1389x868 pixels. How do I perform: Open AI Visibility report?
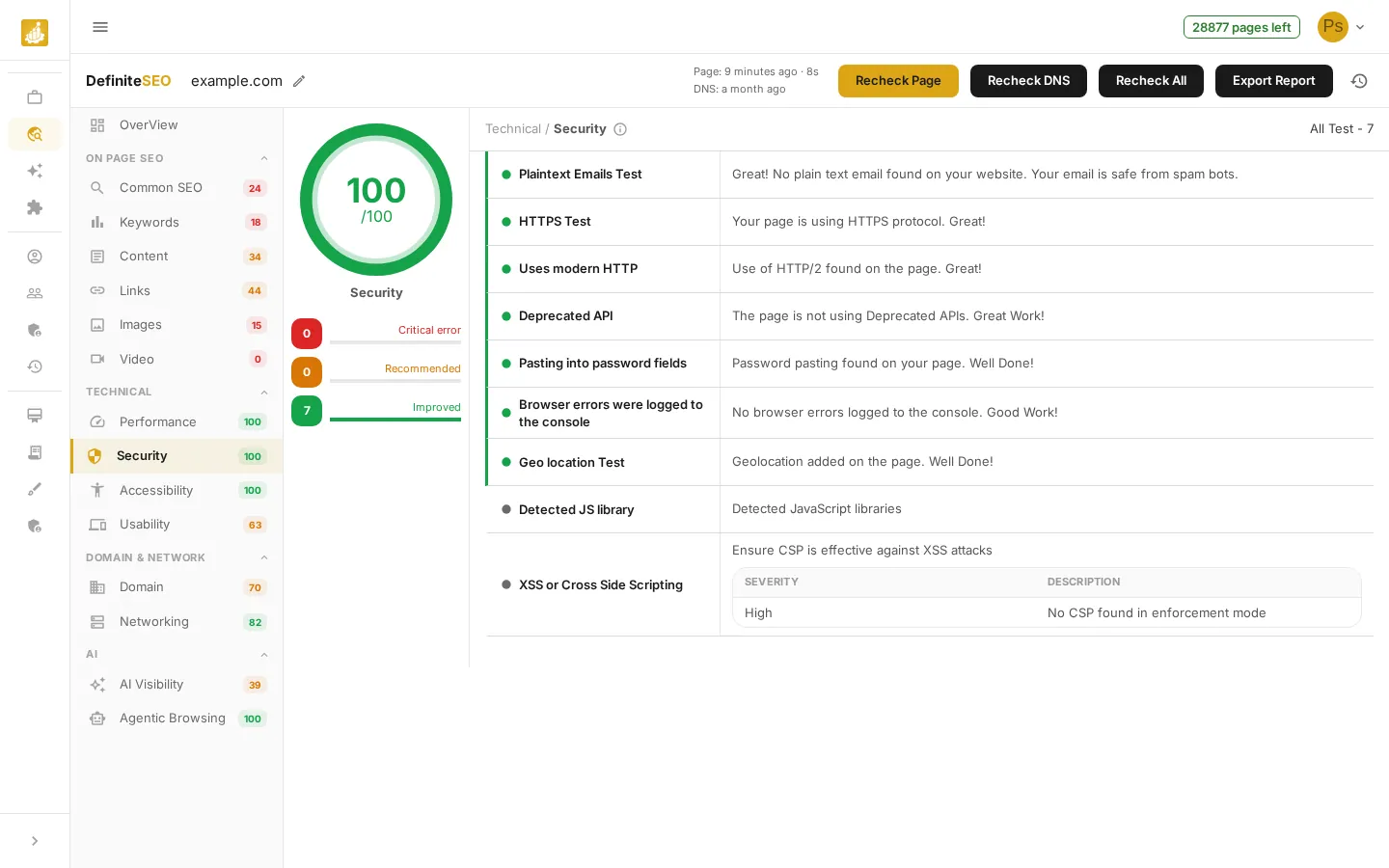(x=177, y=685)
